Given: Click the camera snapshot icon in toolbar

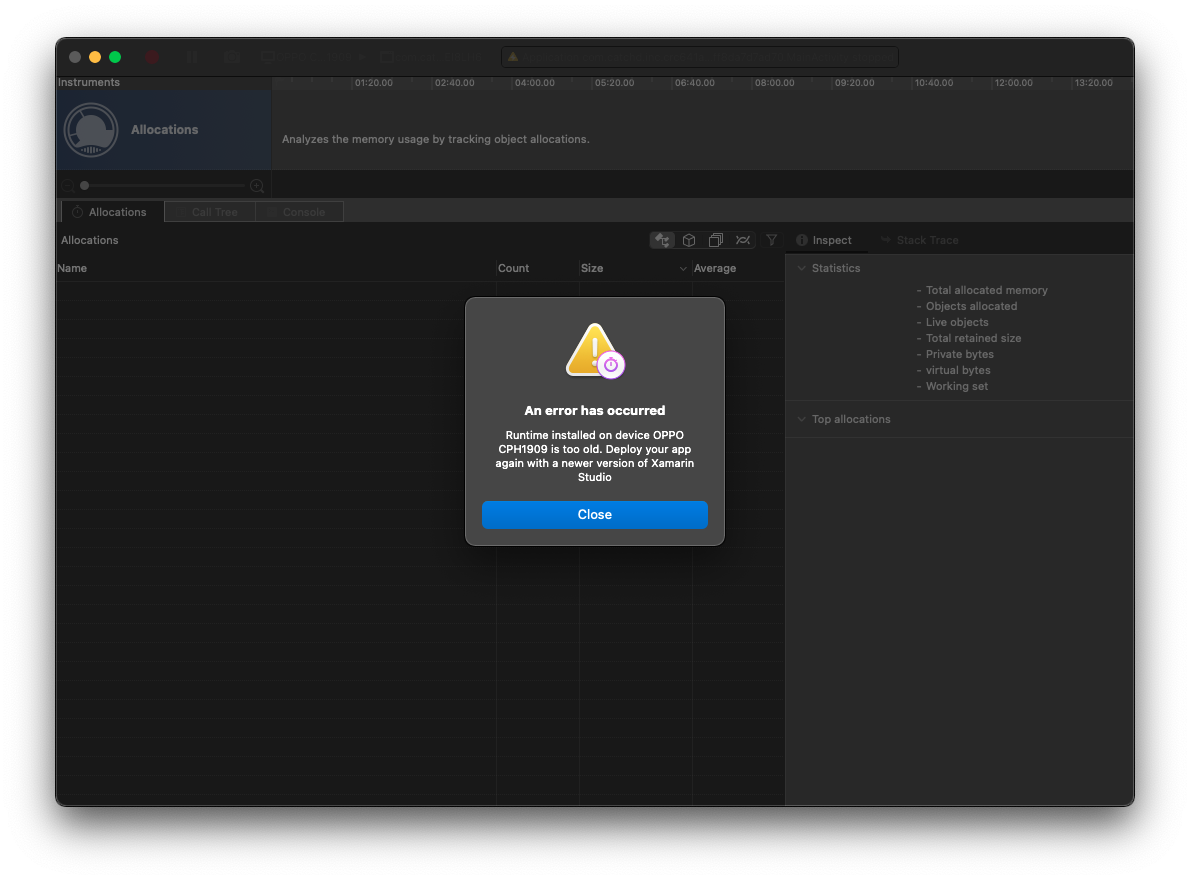Looking at the screenshot, I should (232, 57).
